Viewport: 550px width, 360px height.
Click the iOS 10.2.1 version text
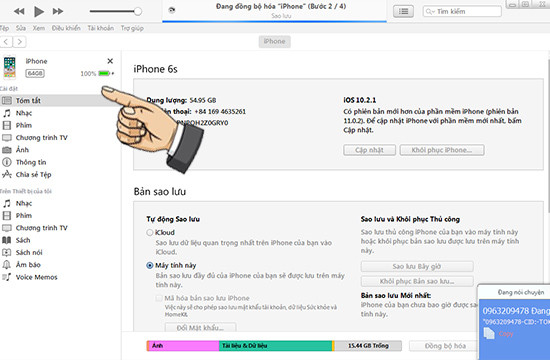360,100
